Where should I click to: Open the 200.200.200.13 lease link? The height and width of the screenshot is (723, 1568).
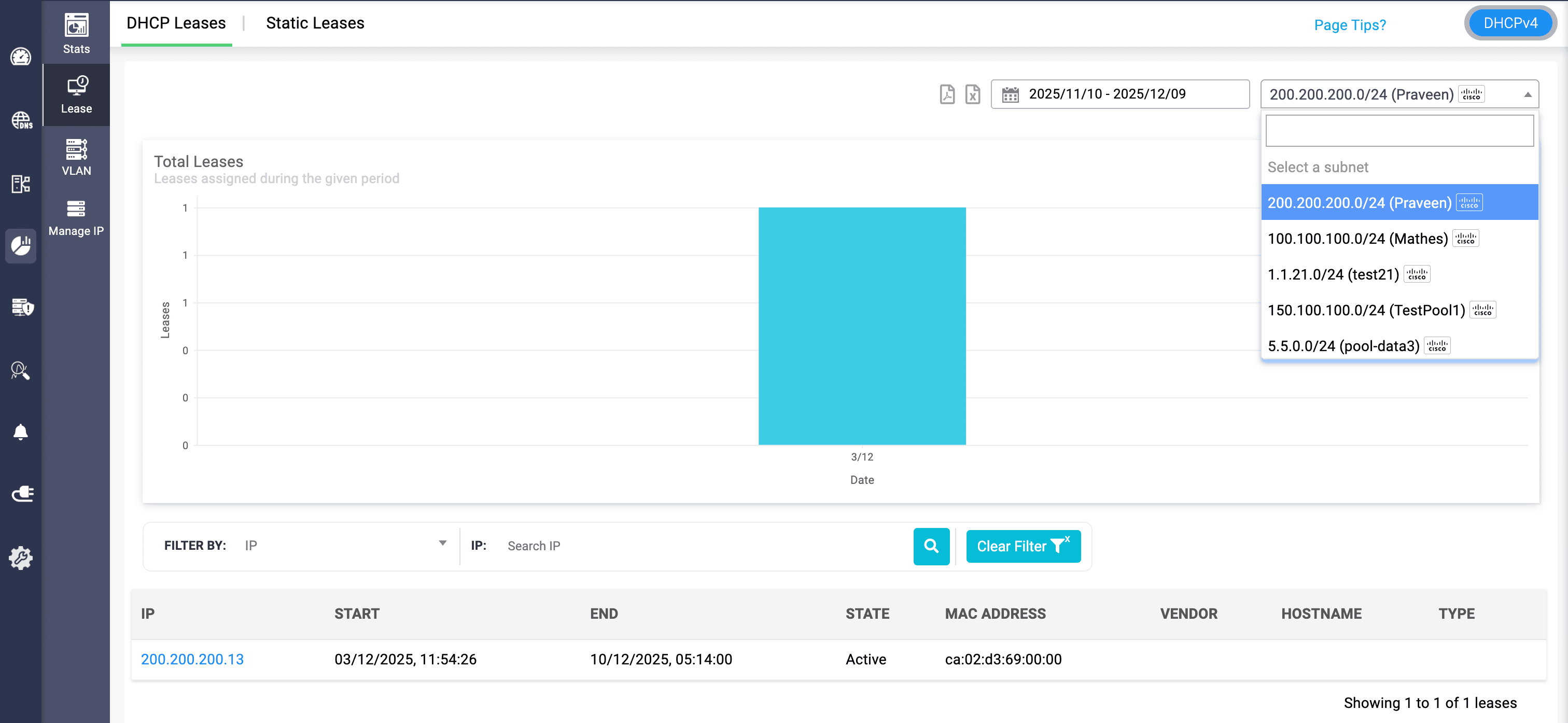(x=192, y=659)
